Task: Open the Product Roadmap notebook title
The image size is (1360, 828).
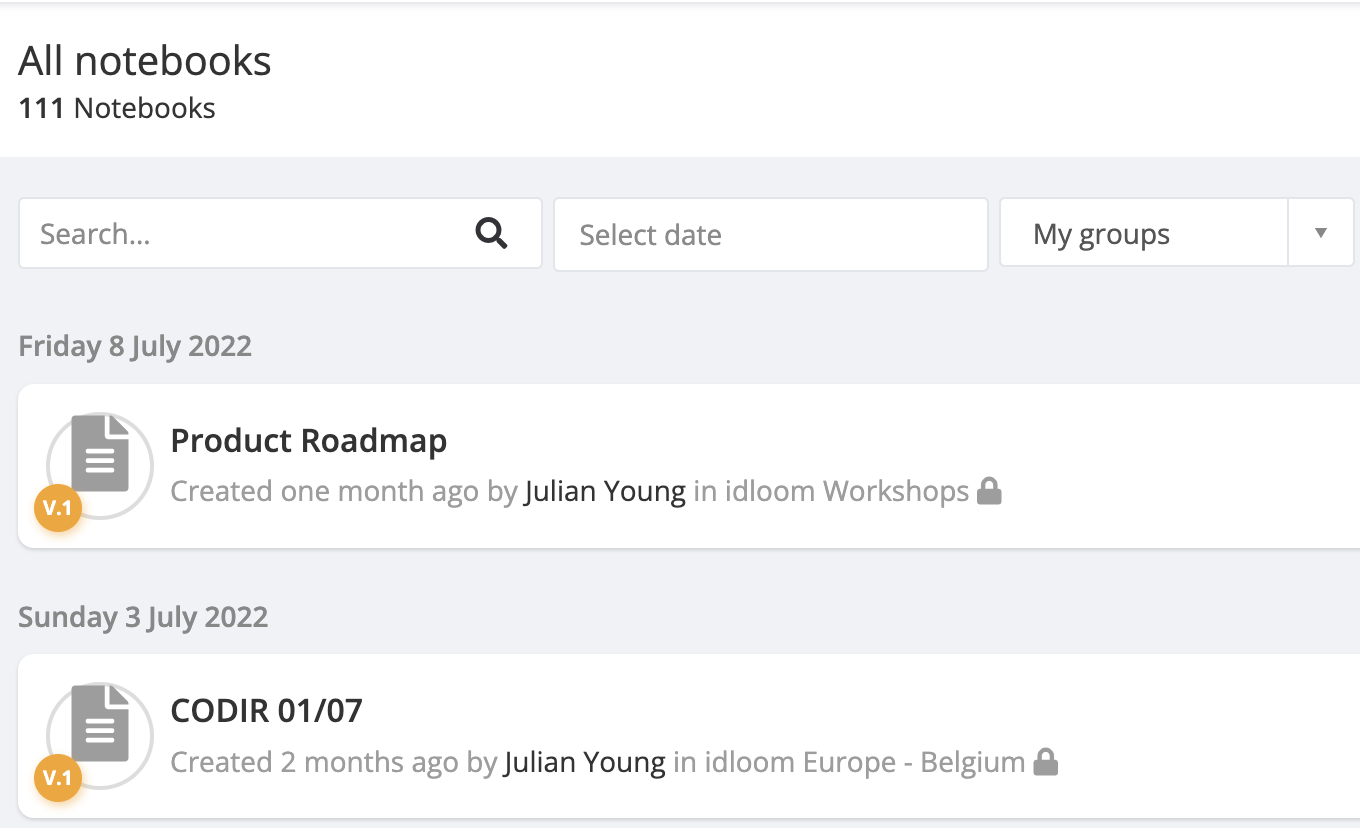Action: [x=309, y=441]
